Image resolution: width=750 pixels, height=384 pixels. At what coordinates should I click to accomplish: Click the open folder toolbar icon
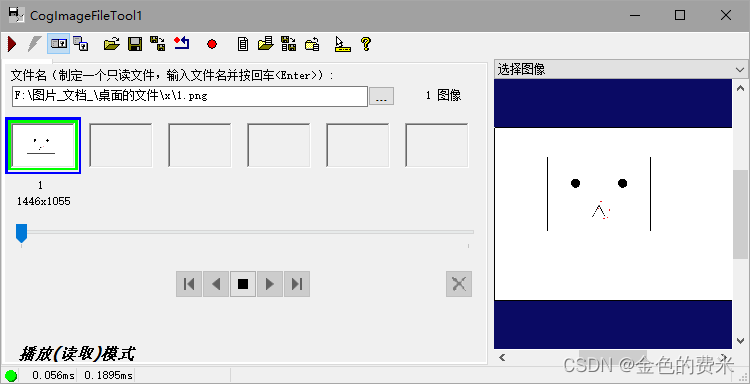111,44
